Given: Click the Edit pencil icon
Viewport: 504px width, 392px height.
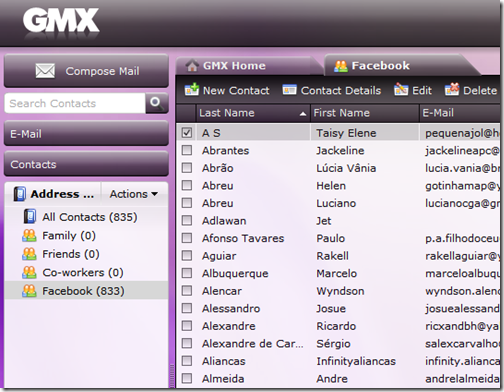Looking at the screenshot, I should pyautogui.click(x=401, y=90).
